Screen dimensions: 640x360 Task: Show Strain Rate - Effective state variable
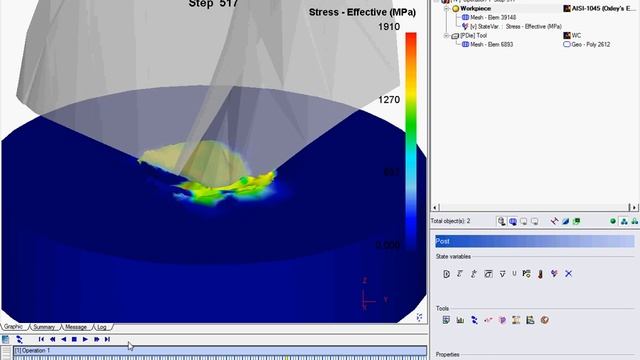point(473,274)
